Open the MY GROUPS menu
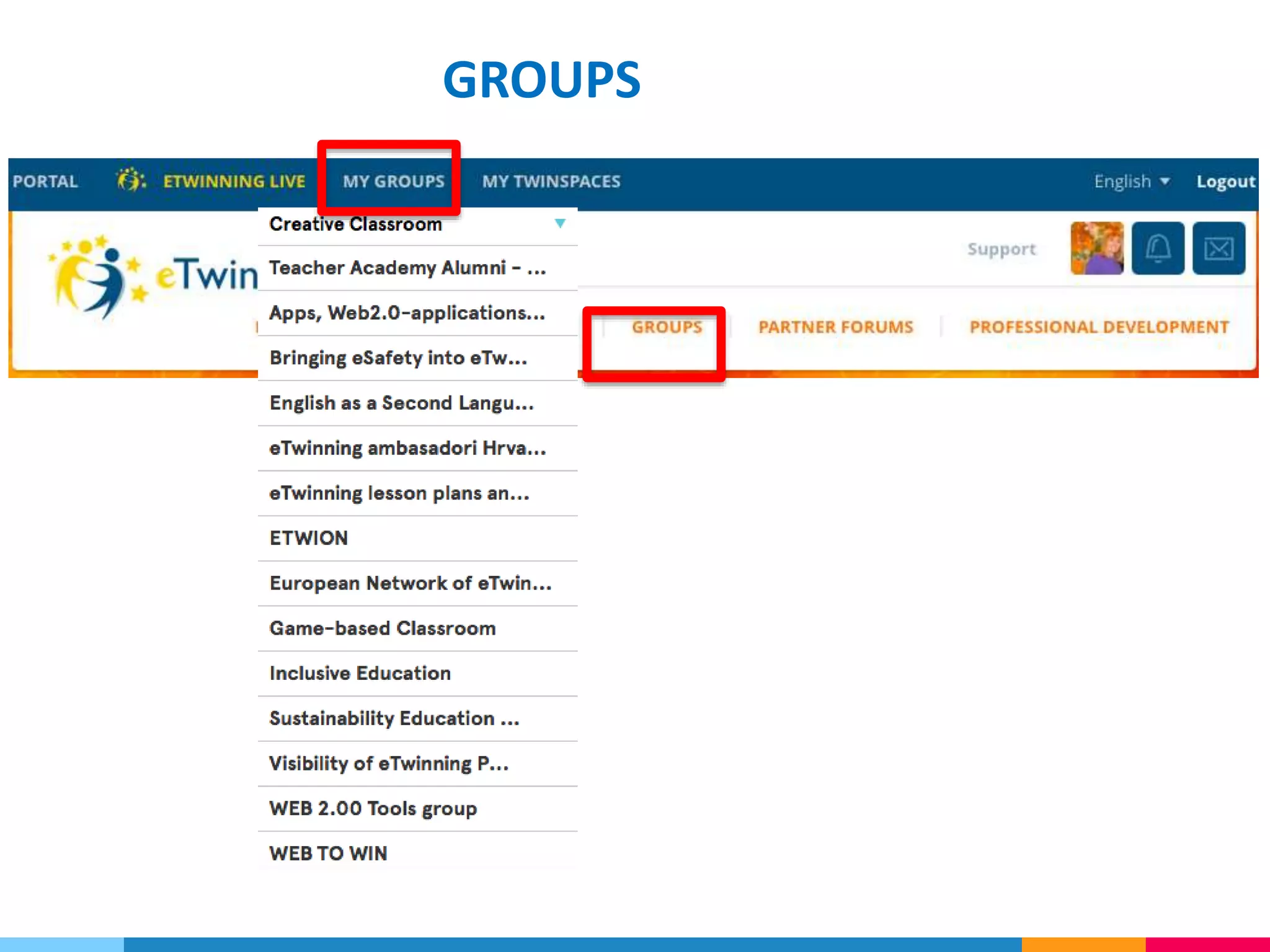This screenshot has height=952, width=1270. point(394,182)
